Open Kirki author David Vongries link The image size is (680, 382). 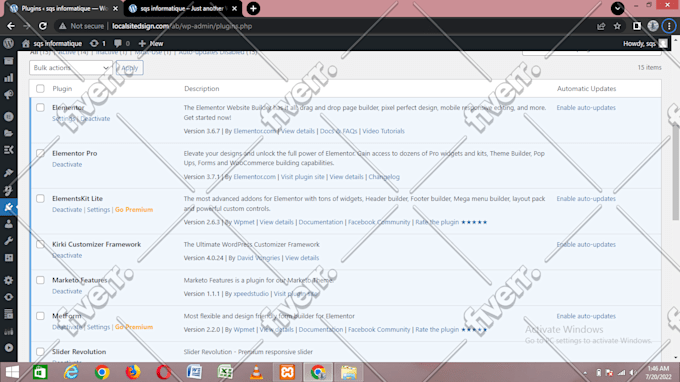pyautogui.click(x=258, y=258)
